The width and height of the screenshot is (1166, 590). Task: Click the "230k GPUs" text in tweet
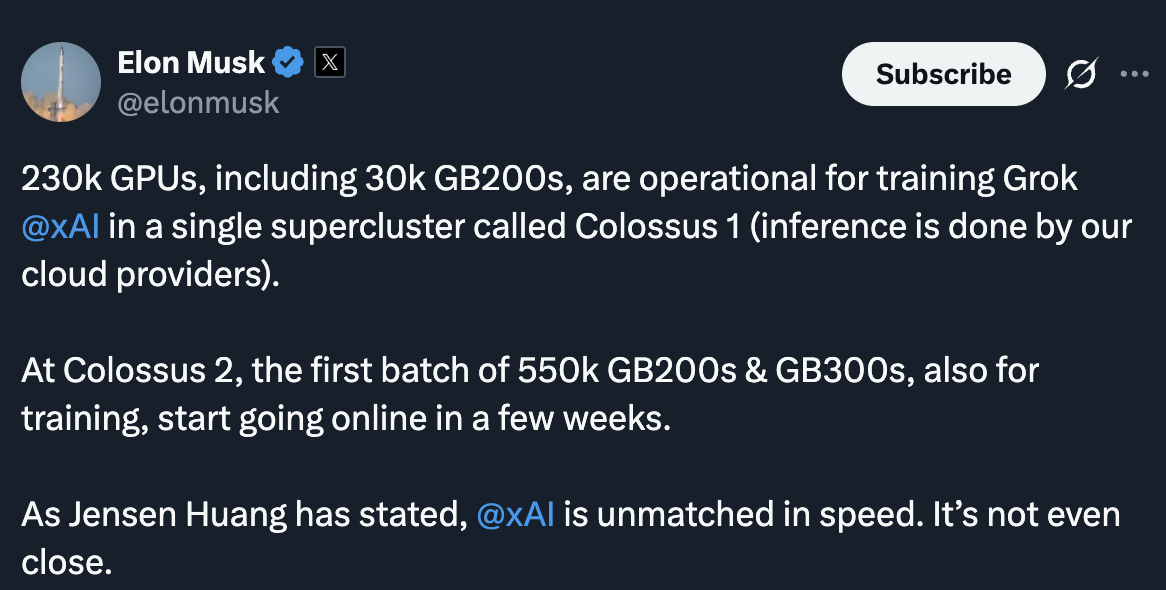[x=112, y=180]
